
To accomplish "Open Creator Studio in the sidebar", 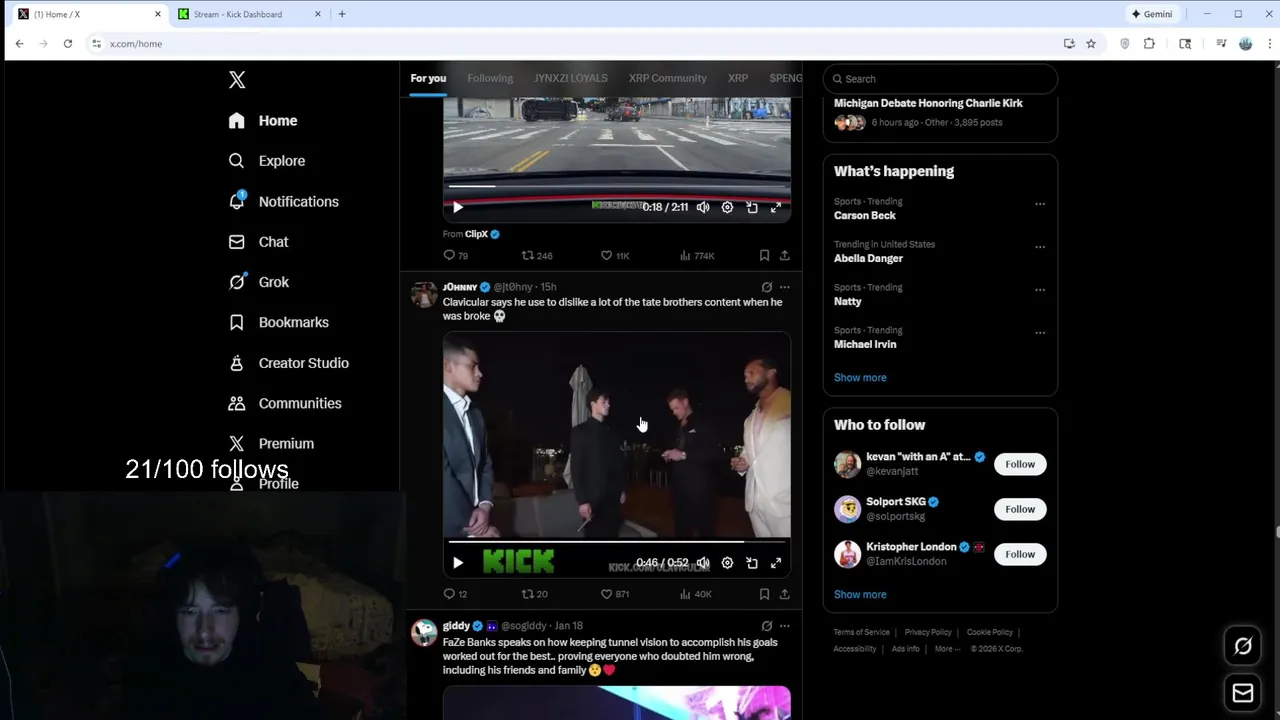I will tap(288, 363).
